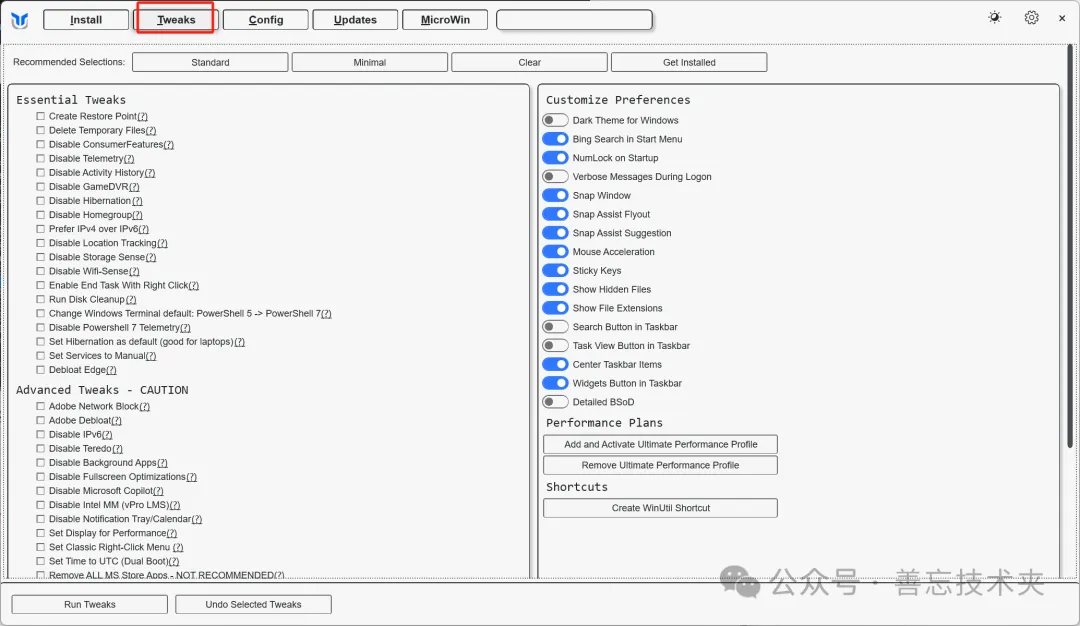Toggle Center Taskbar Items switch

pyautogui.click(x=555, y=364)
